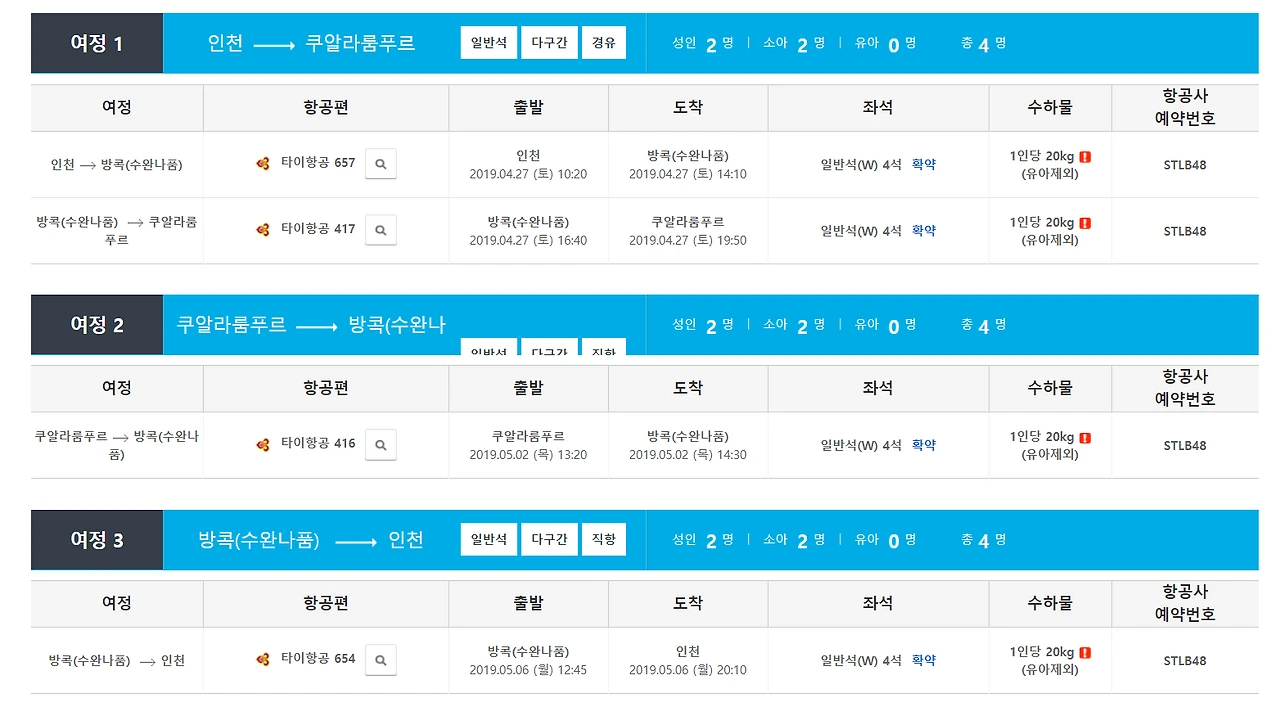Click 직항 button in itinerary 3 header

click(604, 540)
